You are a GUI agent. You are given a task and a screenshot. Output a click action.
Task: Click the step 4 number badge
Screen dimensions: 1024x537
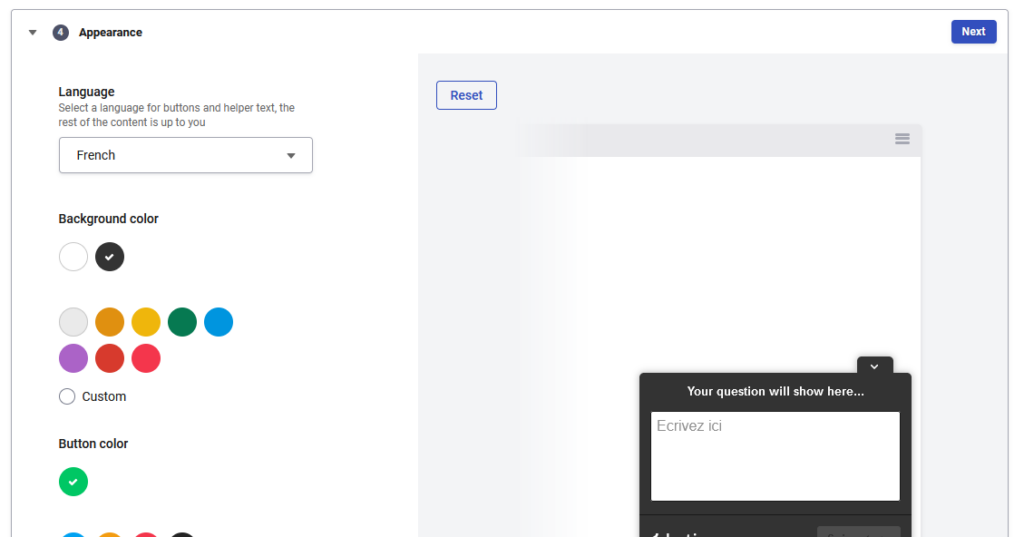61,33
